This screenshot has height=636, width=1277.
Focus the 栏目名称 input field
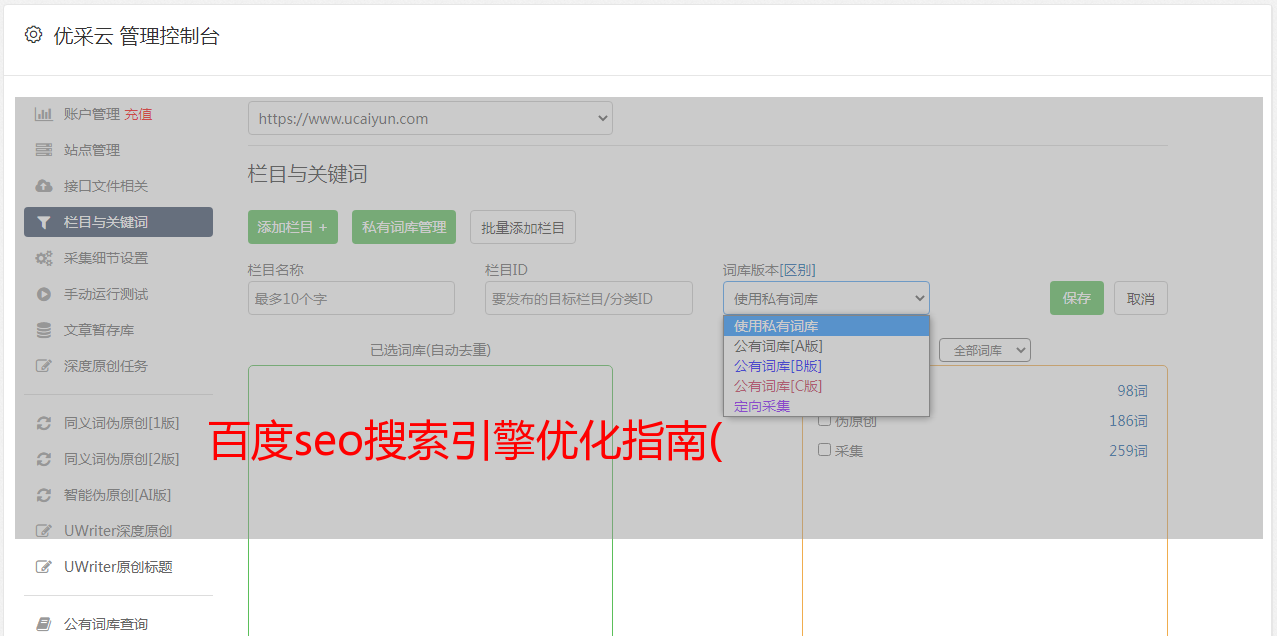click(351, 298)
